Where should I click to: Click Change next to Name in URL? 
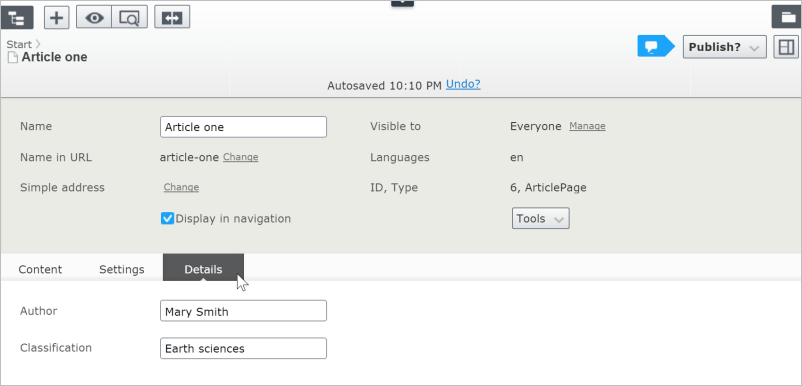click(x=240, y=157)
